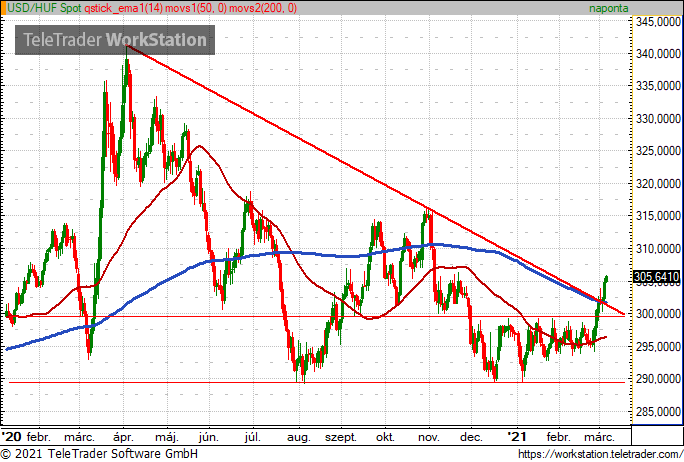
Task: Click the USD/HUF Spot chart title
Action: [x=44, y=8]
